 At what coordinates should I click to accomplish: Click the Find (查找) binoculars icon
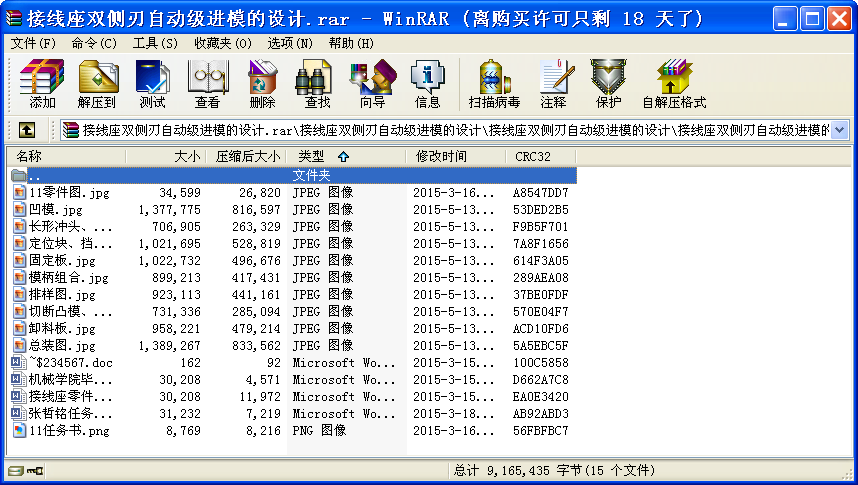(x=317, y=83)
